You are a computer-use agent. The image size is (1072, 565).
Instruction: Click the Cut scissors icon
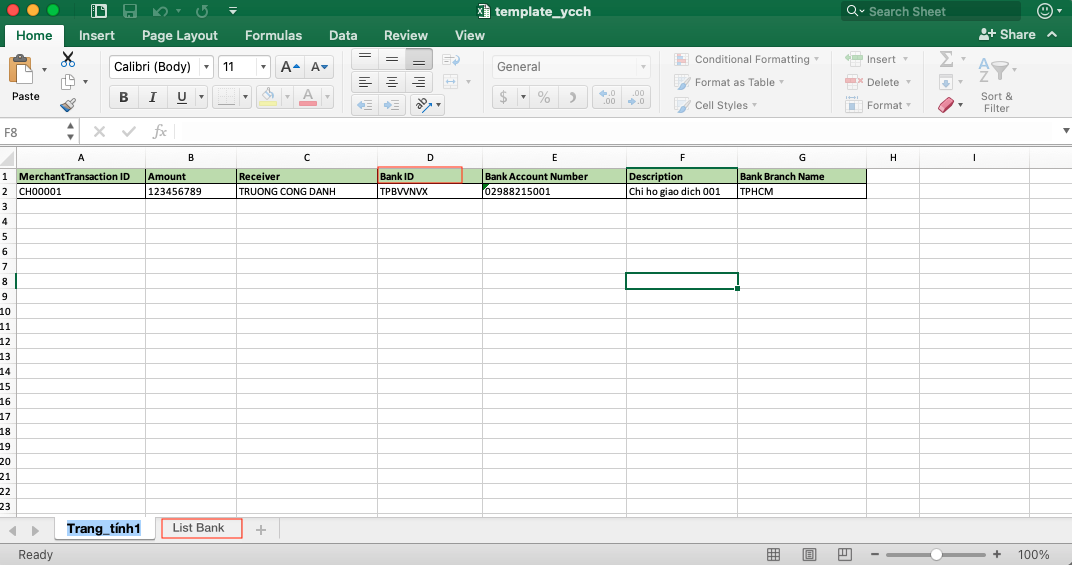click(68, 60)
